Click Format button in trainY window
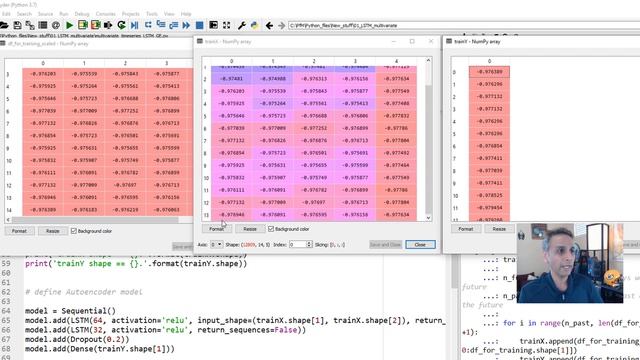Viewport: 640px width, 360px height. click(x=466, y=229)
